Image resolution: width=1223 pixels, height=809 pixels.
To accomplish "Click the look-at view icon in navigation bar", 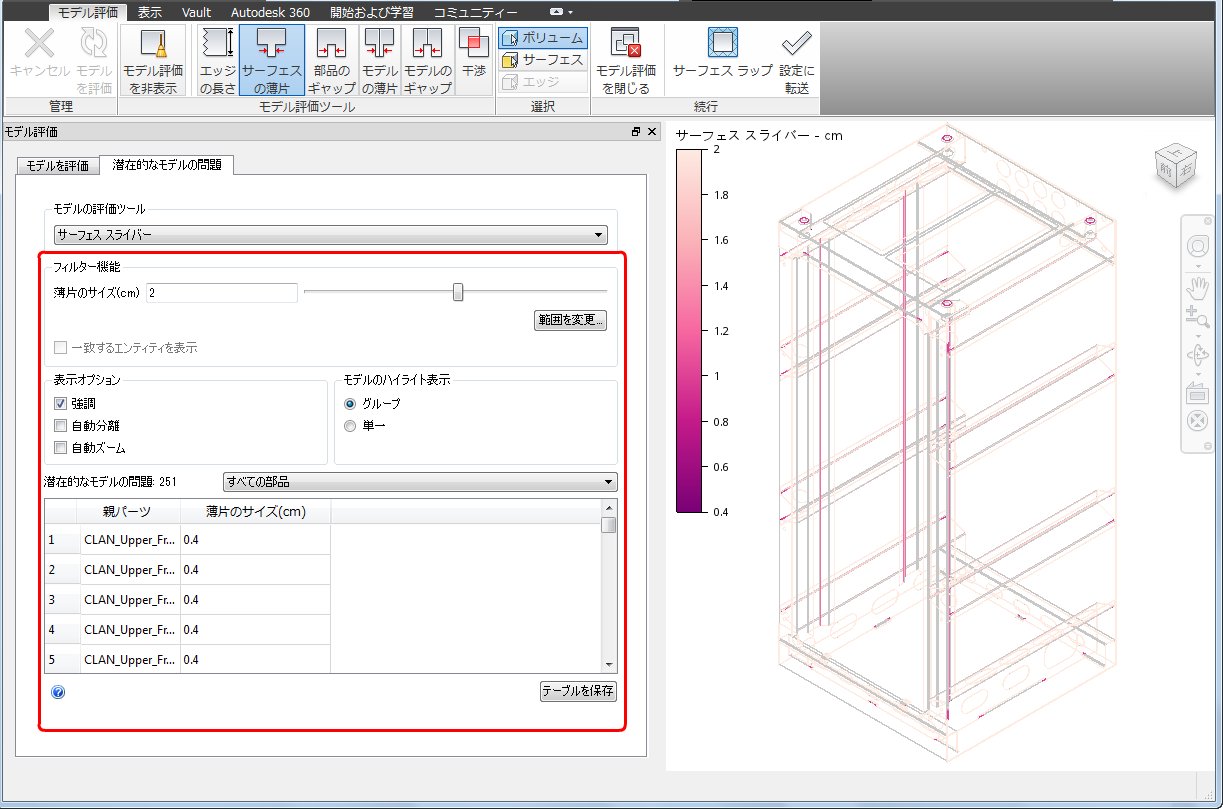I will (x=1197, y=392).
